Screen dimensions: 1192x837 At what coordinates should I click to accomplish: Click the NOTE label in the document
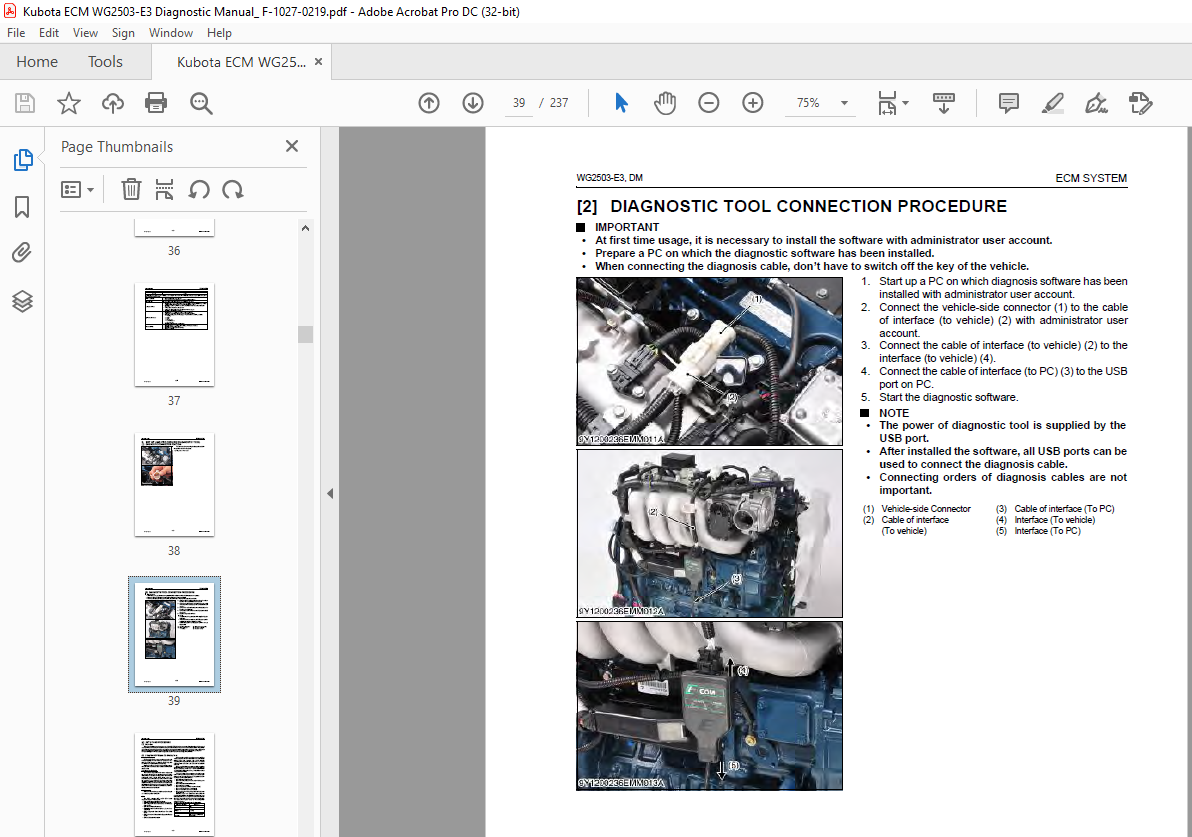[x=894, y=413]
